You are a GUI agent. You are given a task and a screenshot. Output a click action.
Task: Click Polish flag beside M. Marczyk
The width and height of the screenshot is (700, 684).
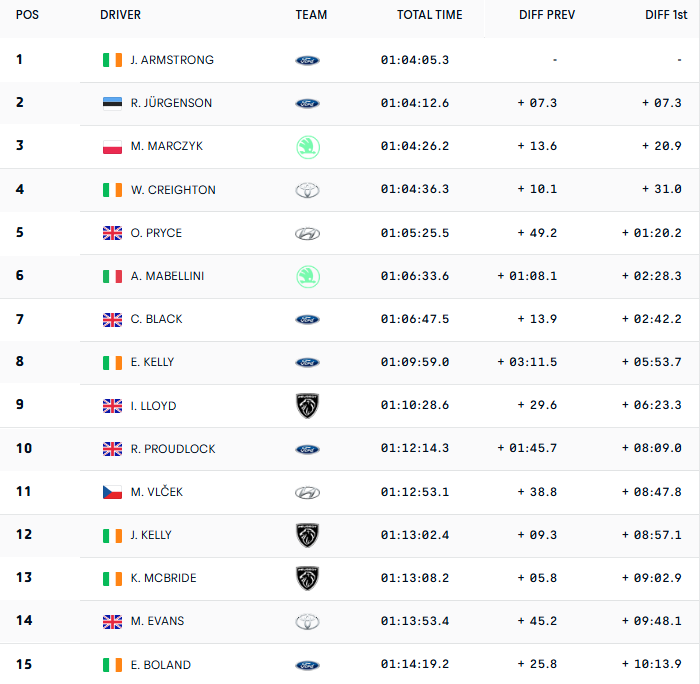click(x=112, y=147)
